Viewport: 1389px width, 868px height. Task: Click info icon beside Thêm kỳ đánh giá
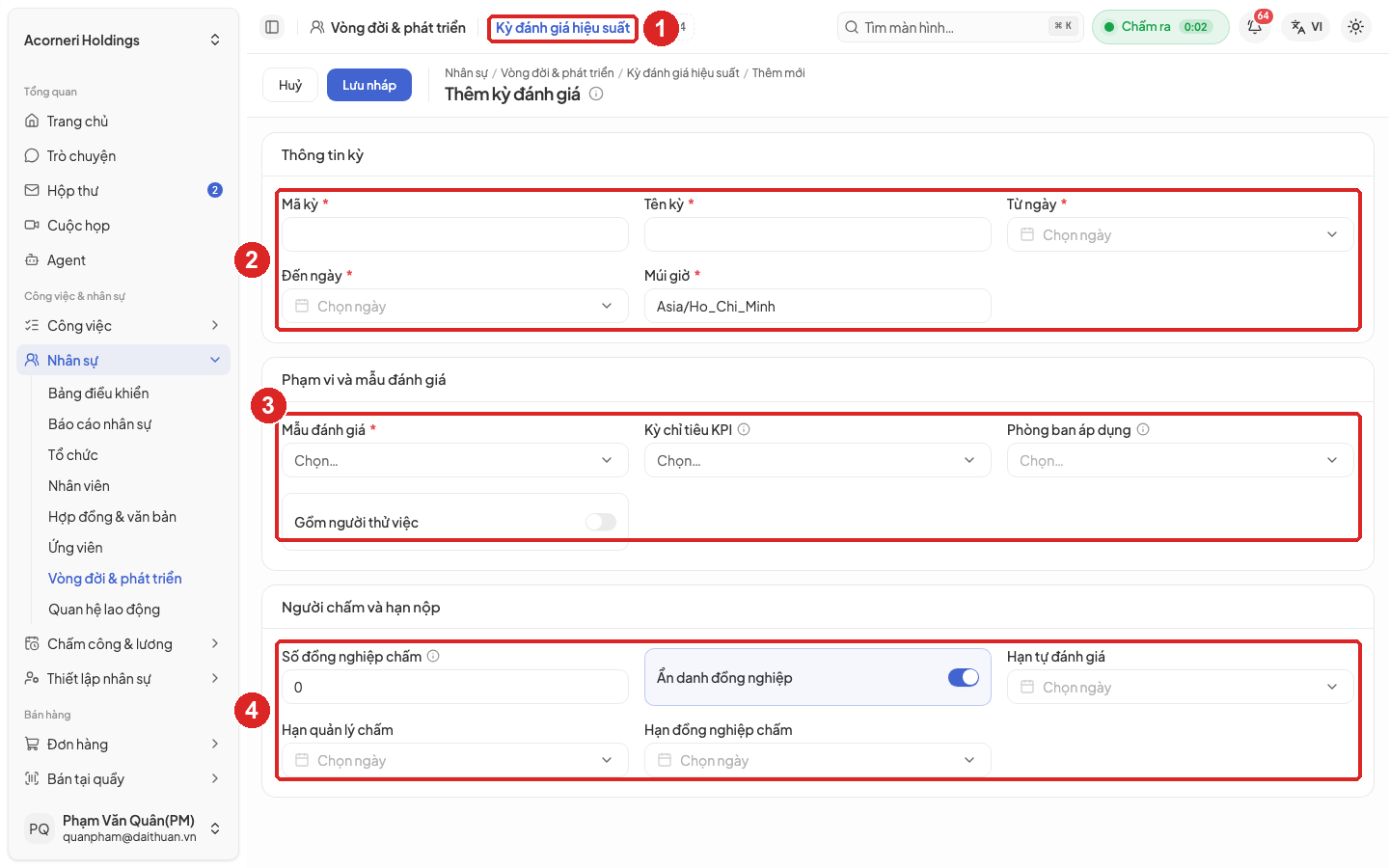coord(596,94)
